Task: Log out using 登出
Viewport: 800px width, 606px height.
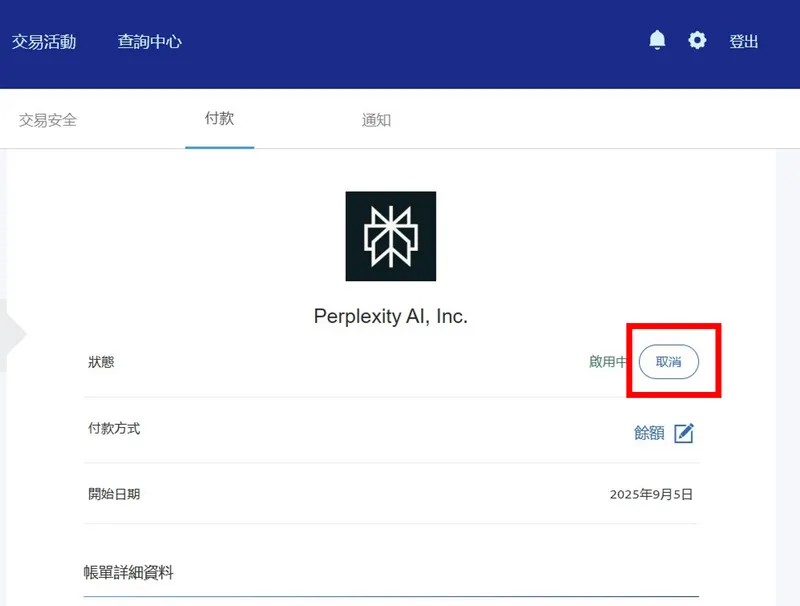Action: (743, 41)
